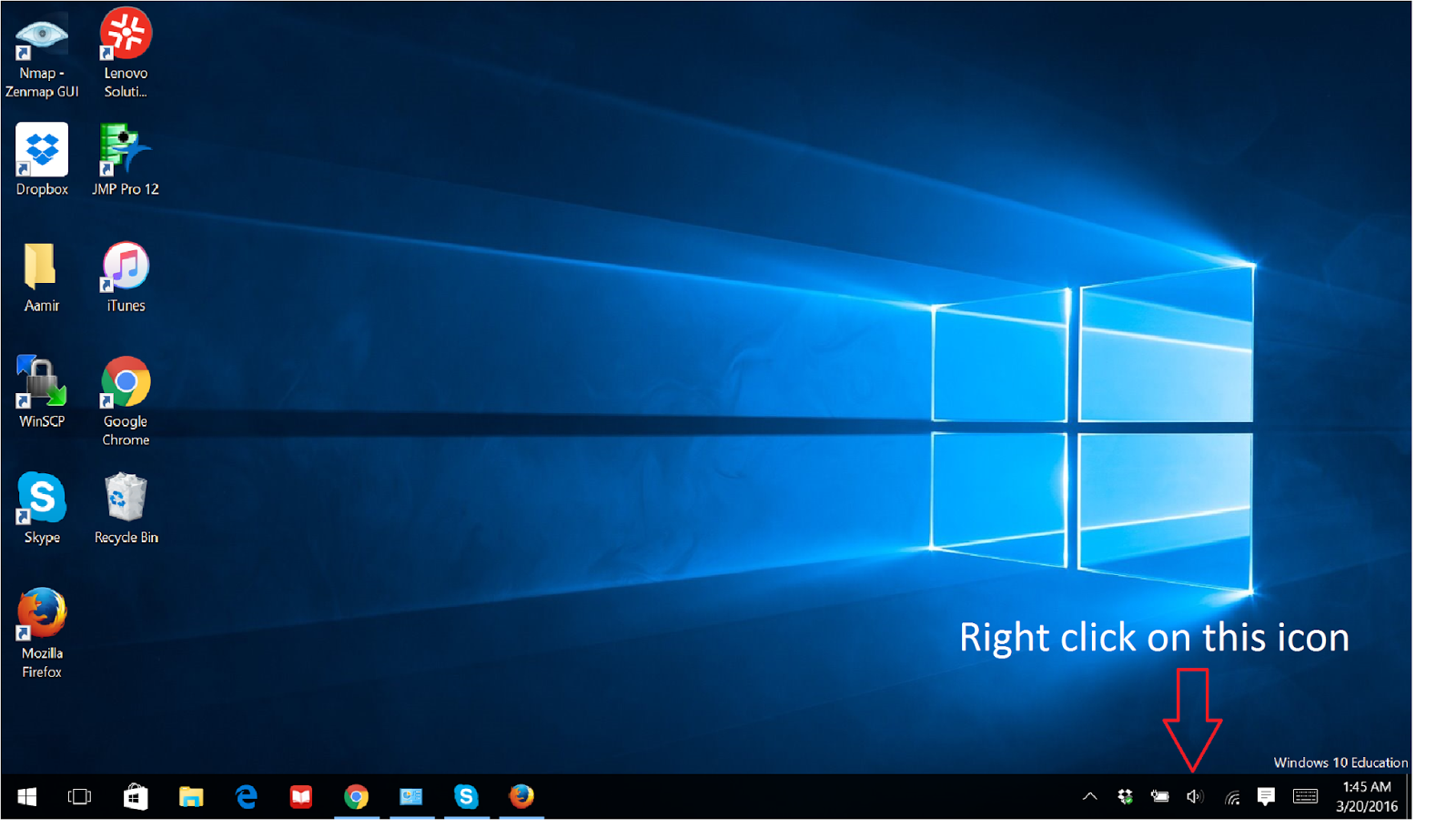Switch apps with Task View
This screenshot has height=838, width=1456.
coord(79,796)
